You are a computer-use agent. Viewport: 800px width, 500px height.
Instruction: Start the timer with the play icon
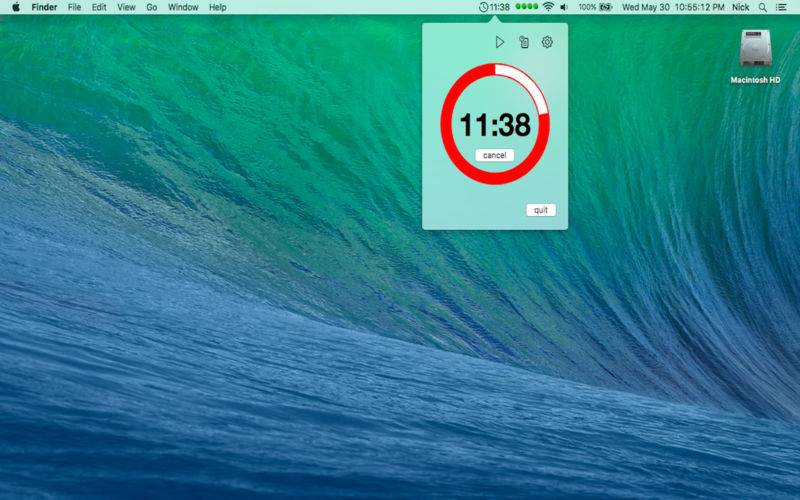(500, 42)
